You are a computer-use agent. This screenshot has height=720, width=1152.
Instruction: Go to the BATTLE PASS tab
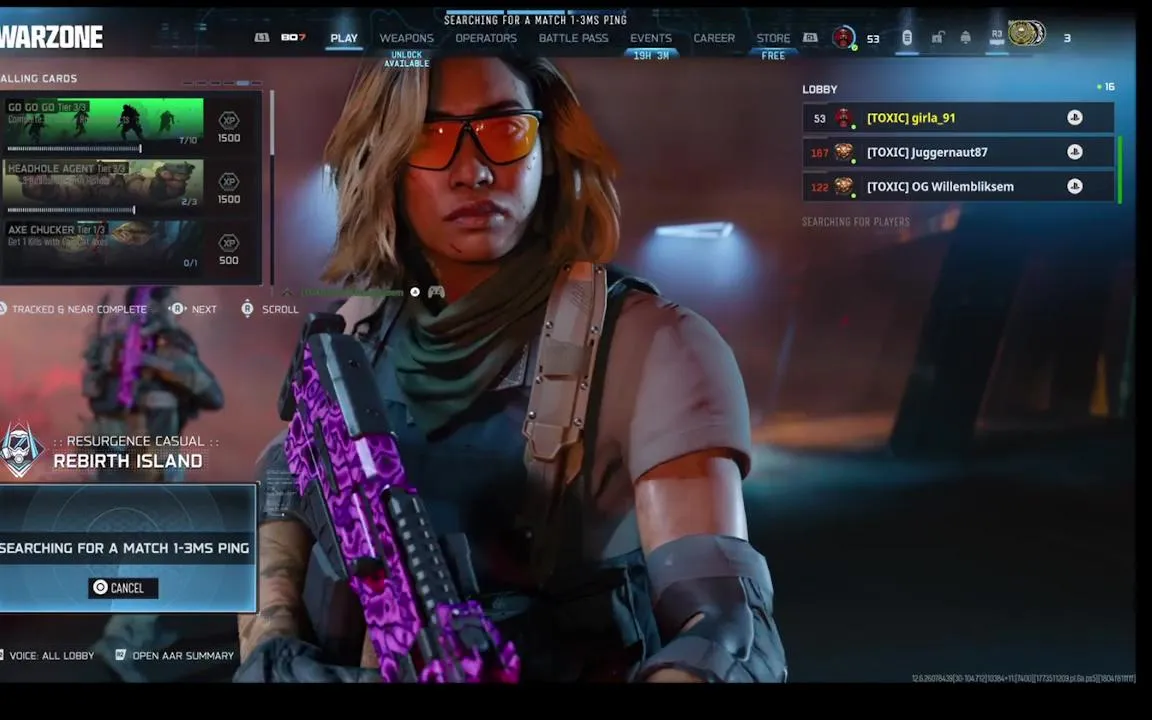point(573,38)
